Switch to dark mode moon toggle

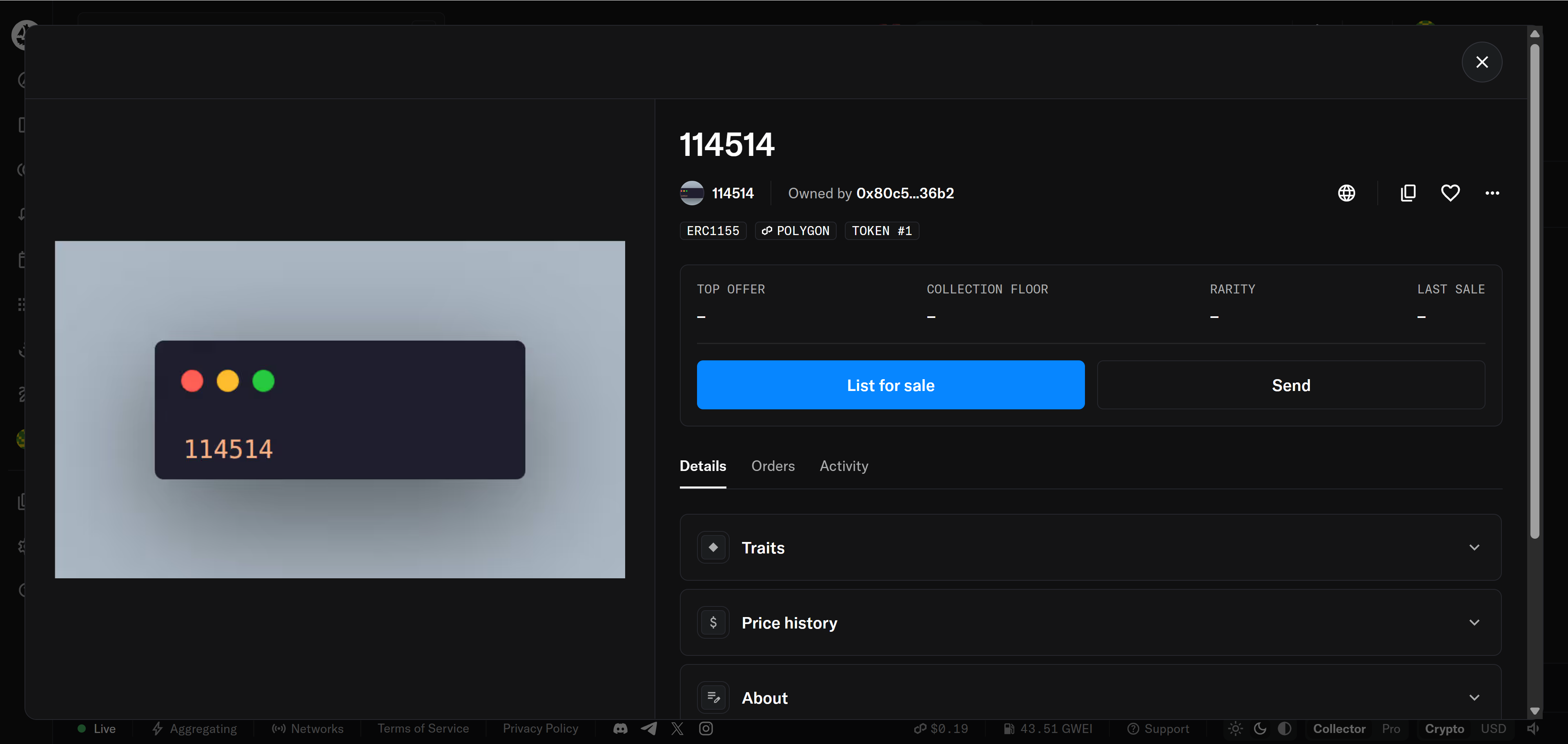pyautogui.click(x=1260, y=728)
